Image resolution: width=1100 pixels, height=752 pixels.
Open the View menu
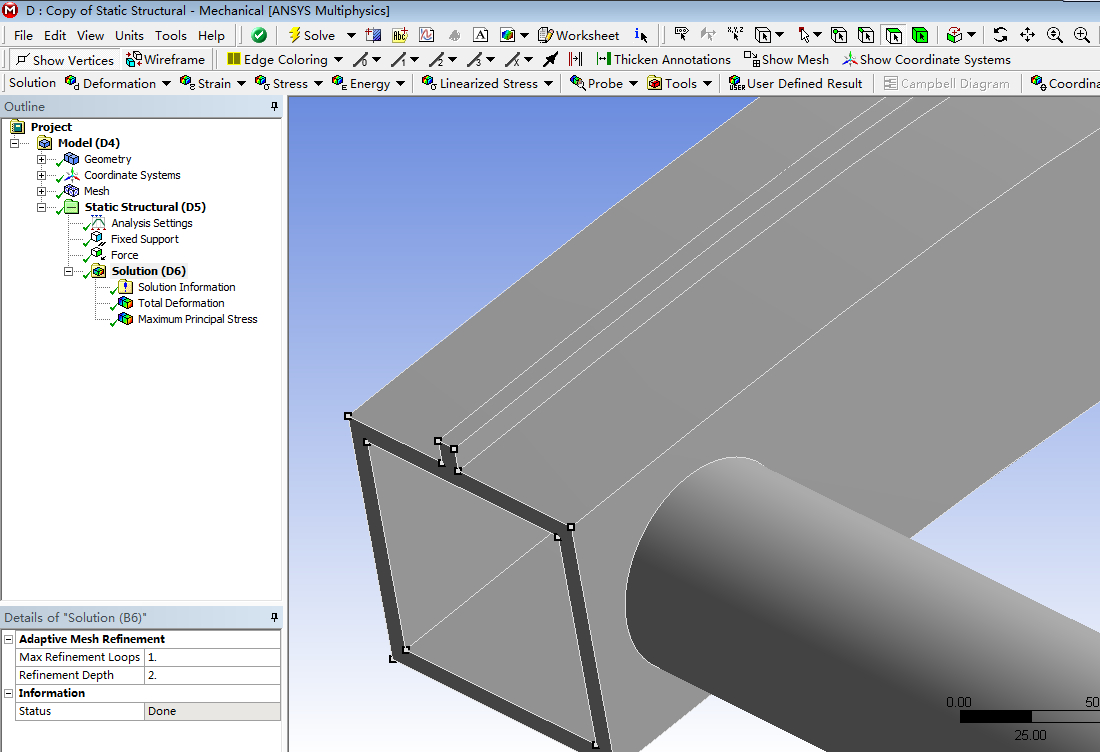pos(90,35)
